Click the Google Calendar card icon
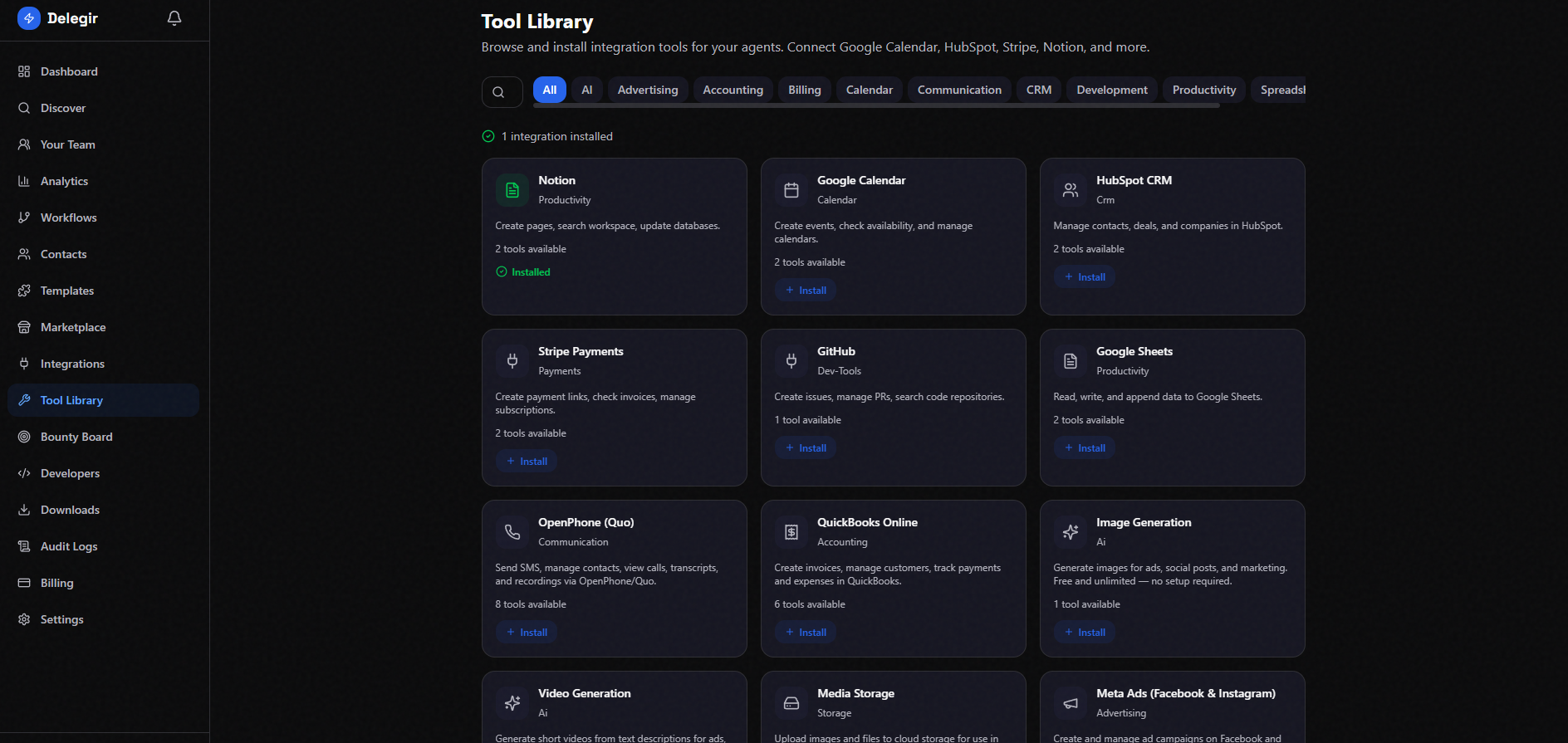This screenshot has width=1568, height=743. tap(791, 190)
